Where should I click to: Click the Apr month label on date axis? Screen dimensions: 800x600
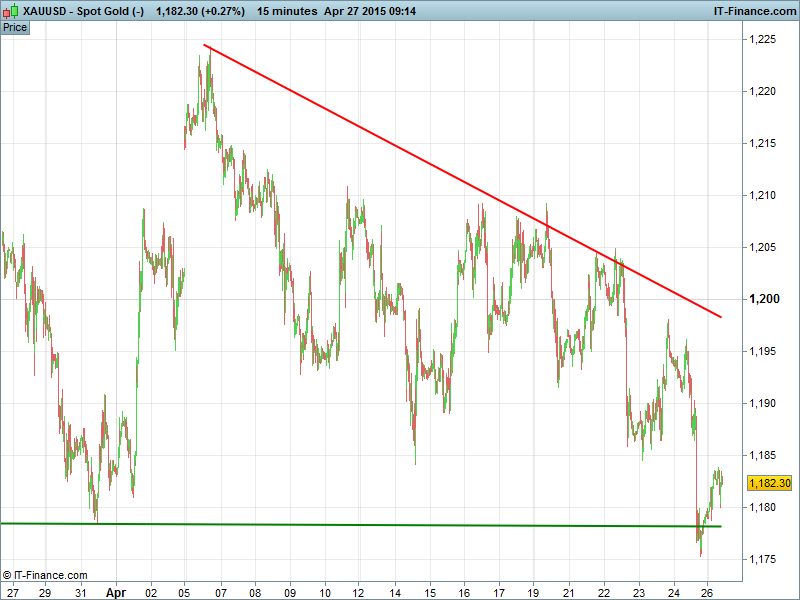click(118, 591)
